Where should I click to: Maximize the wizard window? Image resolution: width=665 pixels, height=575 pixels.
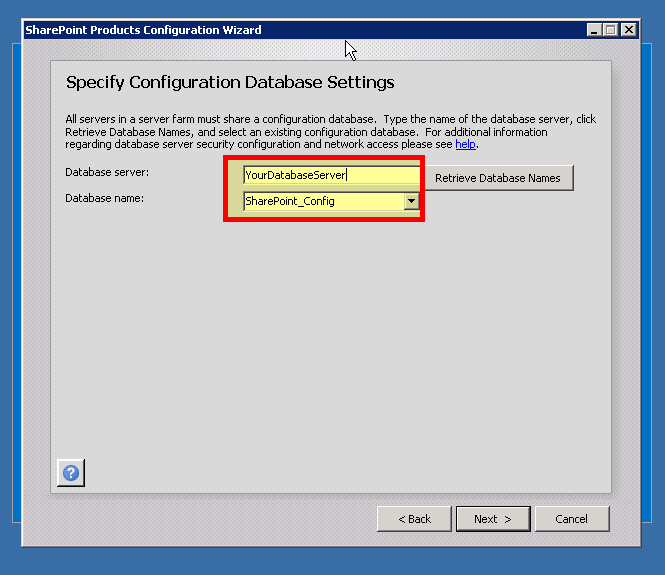click(611, 30)
